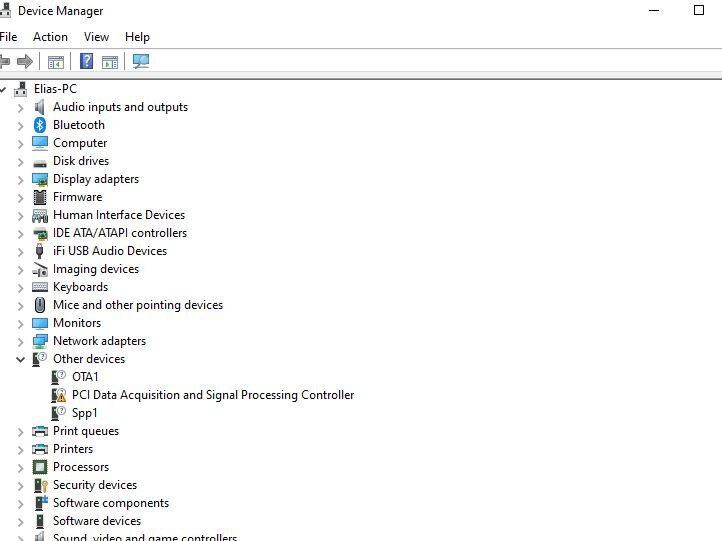
Task: Click the Human Interface Devices icon
Action: 40,215
